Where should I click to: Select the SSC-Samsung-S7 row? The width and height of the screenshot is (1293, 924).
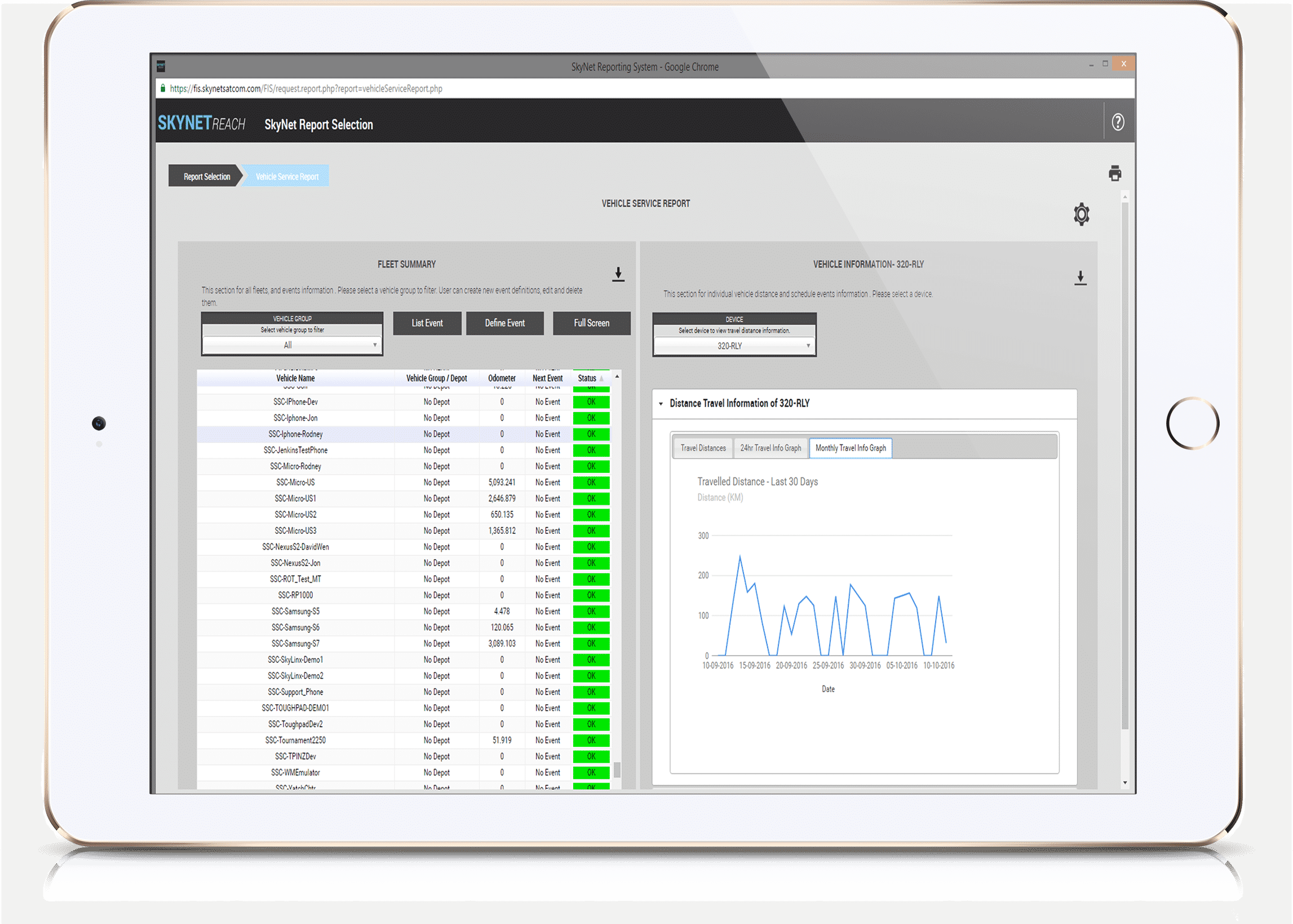click(x=404, y=644)
